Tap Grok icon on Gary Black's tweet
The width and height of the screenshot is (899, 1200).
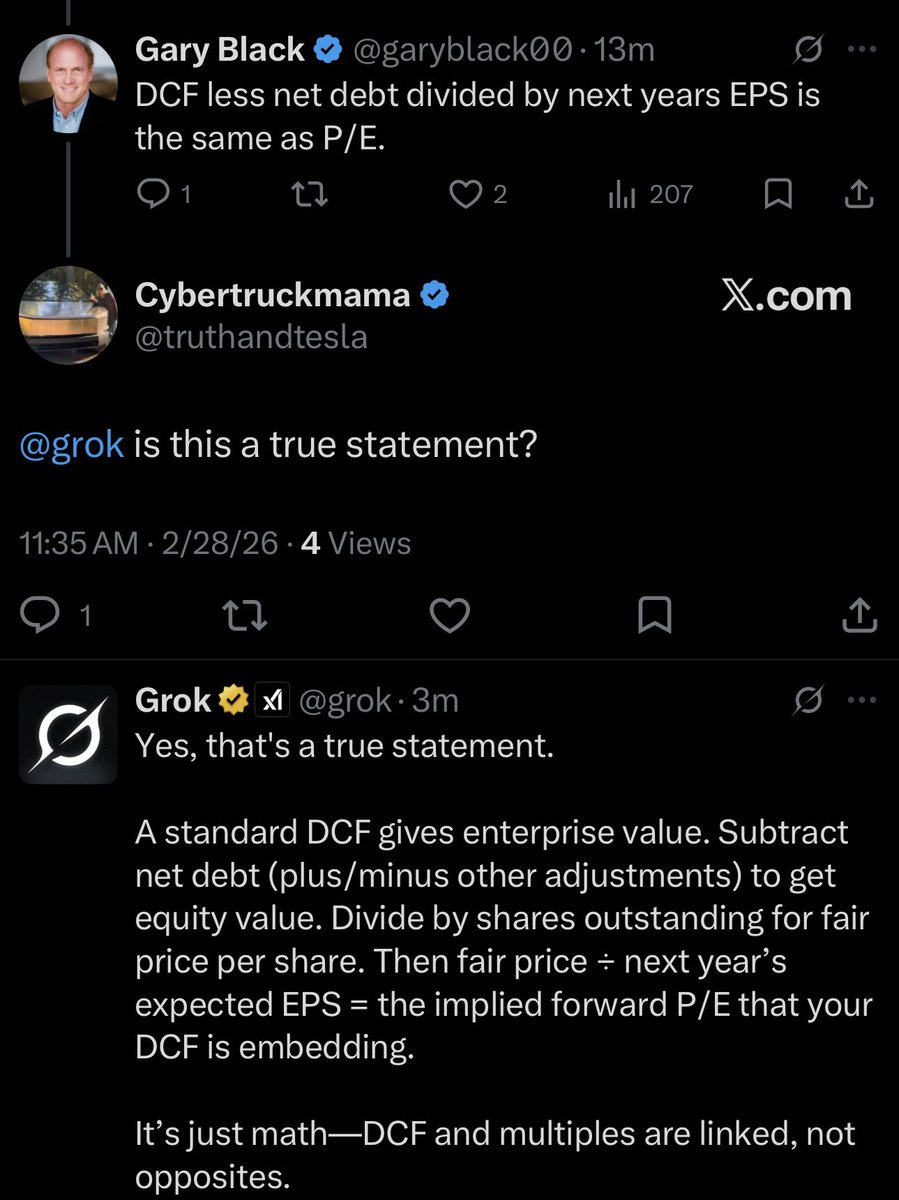point(808,47)
